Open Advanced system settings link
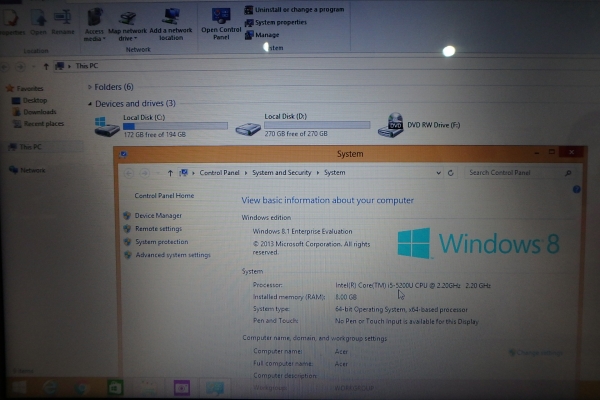 (173, 255)
